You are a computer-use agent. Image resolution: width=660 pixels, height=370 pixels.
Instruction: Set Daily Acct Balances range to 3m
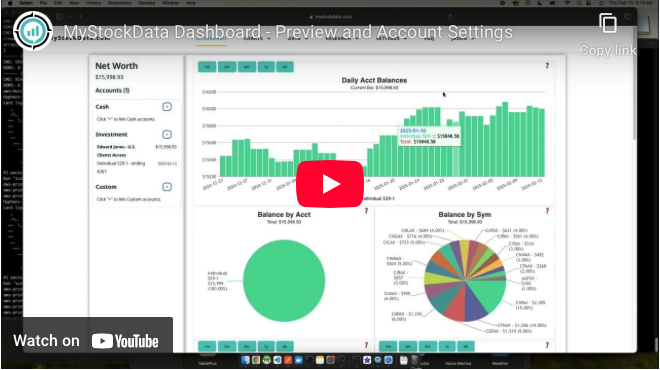pos(227,67)
